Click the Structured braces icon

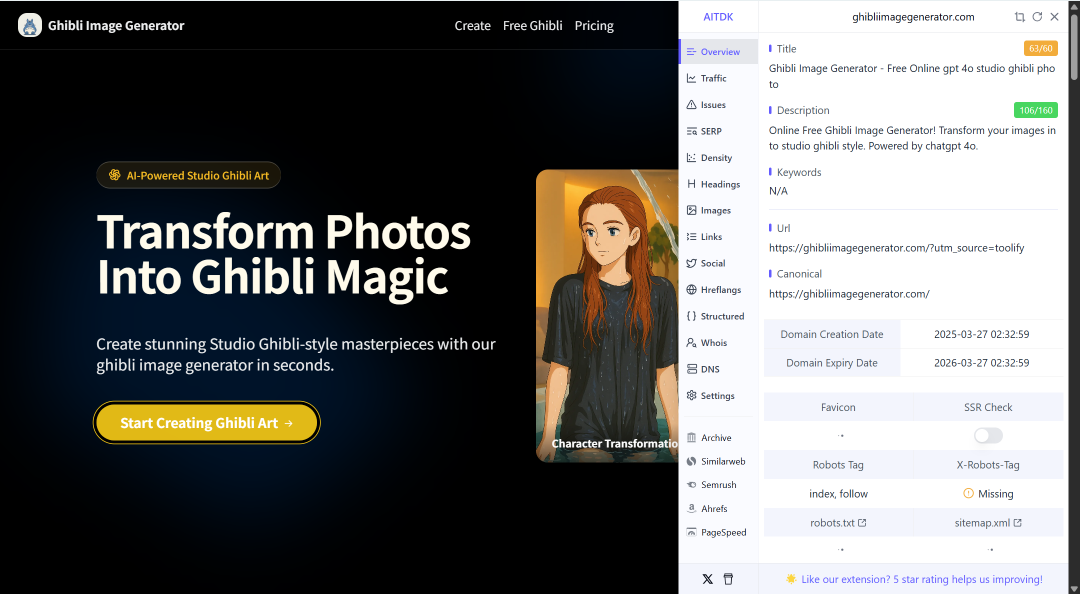692,316
